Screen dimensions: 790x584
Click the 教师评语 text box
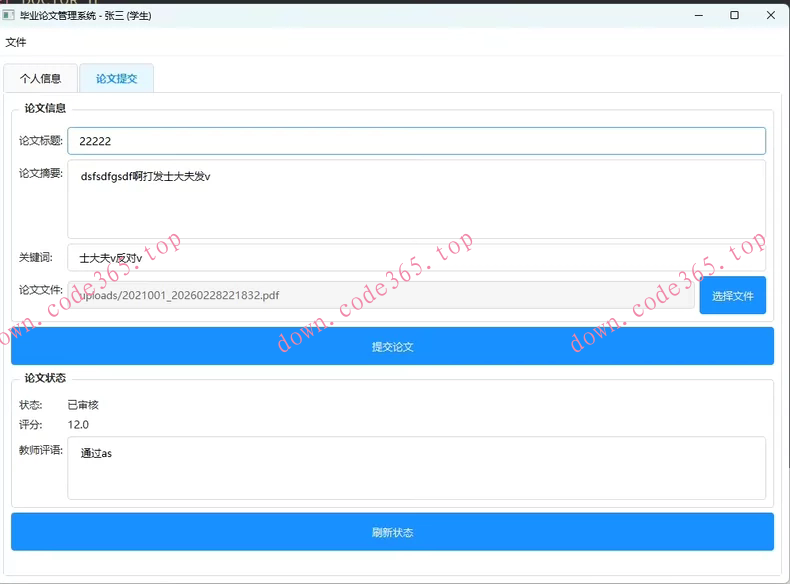[x=416, y=468]
